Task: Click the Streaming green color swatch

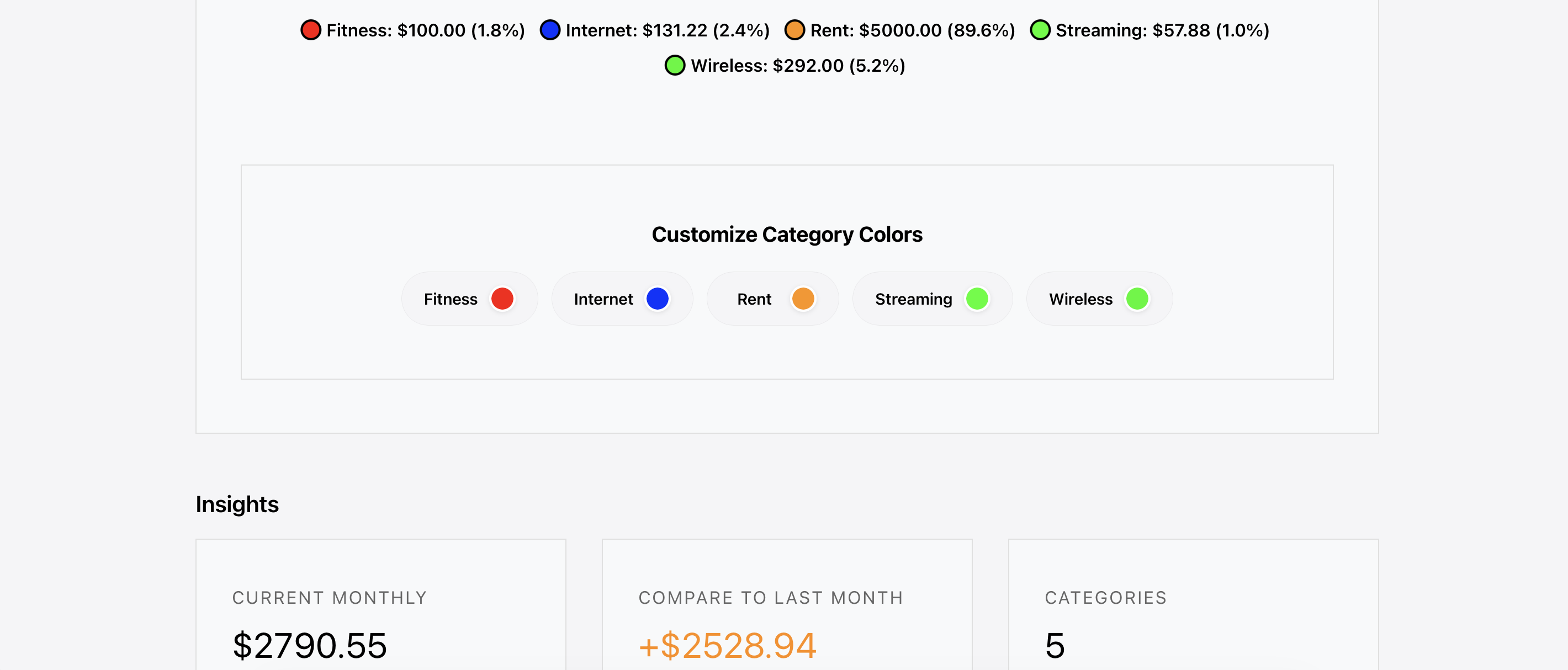Action: (x=977, y=299)
